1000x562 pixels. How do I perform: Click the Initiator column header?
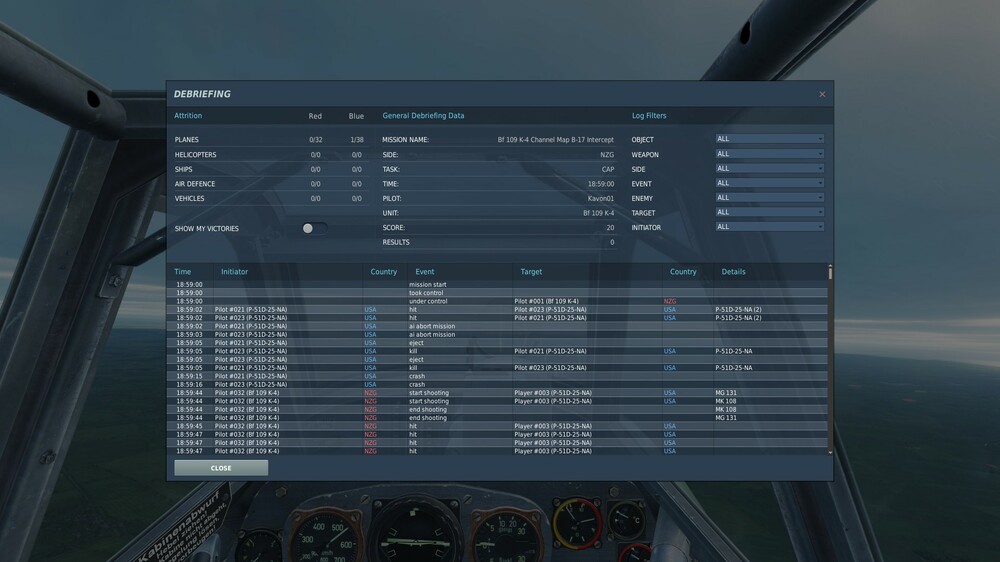coord(234,272)
